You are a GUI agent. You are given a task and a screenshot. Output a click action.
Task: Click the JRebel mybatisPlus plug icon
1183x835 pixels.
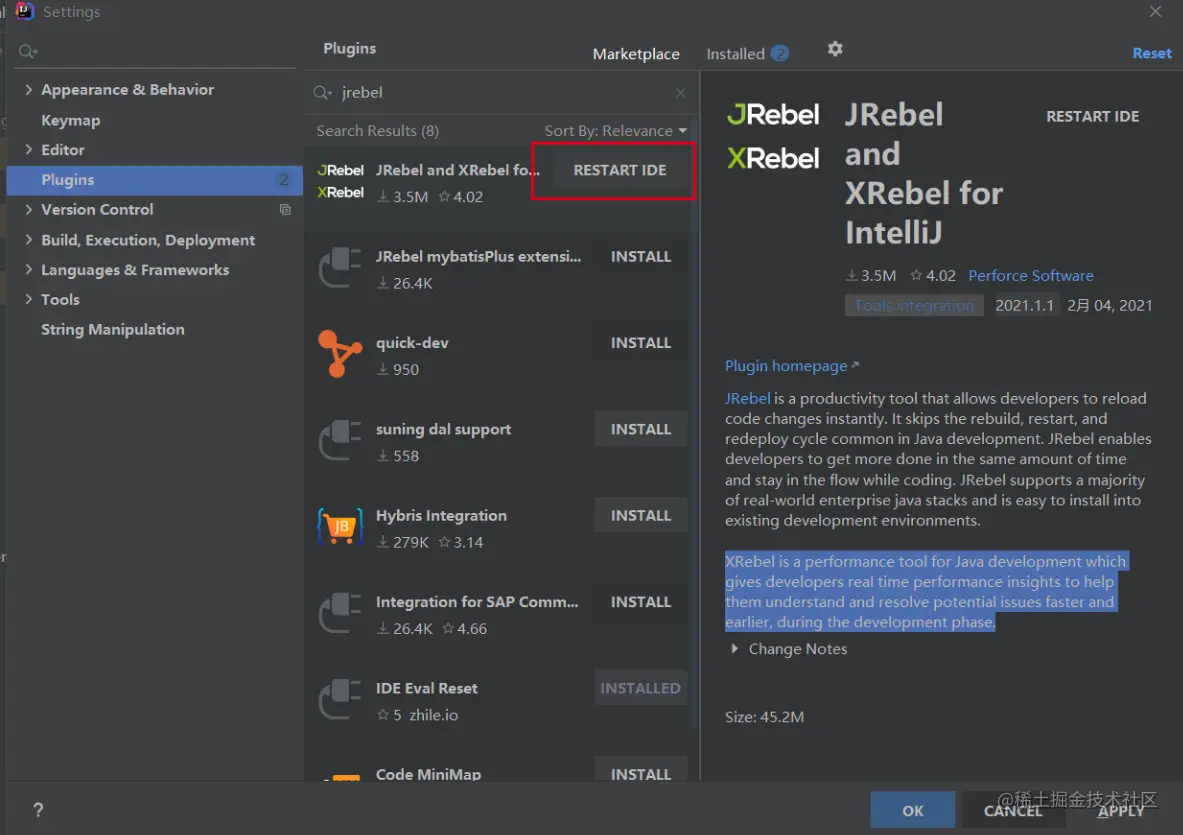[340, 268]
